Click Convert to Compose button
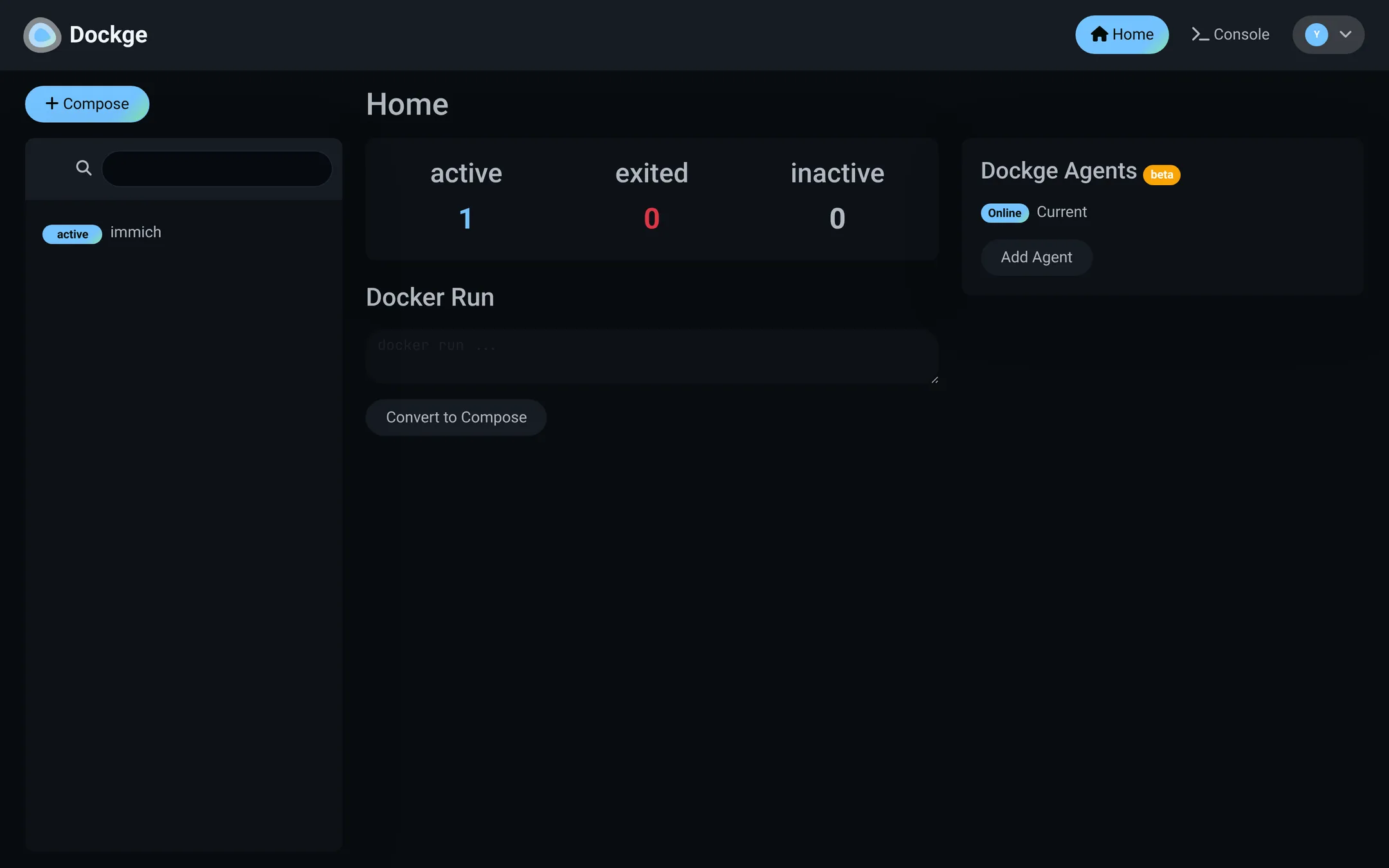The height and width of the screenshot is (868, 1389). pos(456,418)
